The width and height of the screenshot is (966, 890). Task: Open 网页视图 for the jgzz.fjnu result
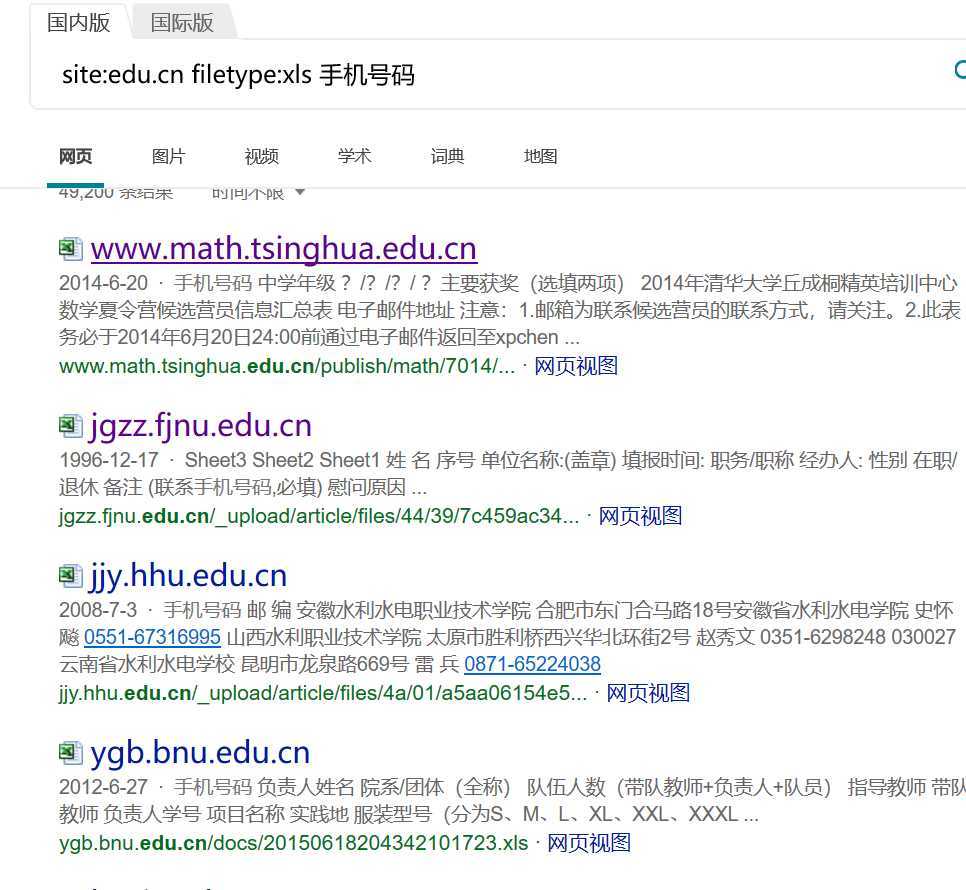(641, 516)
